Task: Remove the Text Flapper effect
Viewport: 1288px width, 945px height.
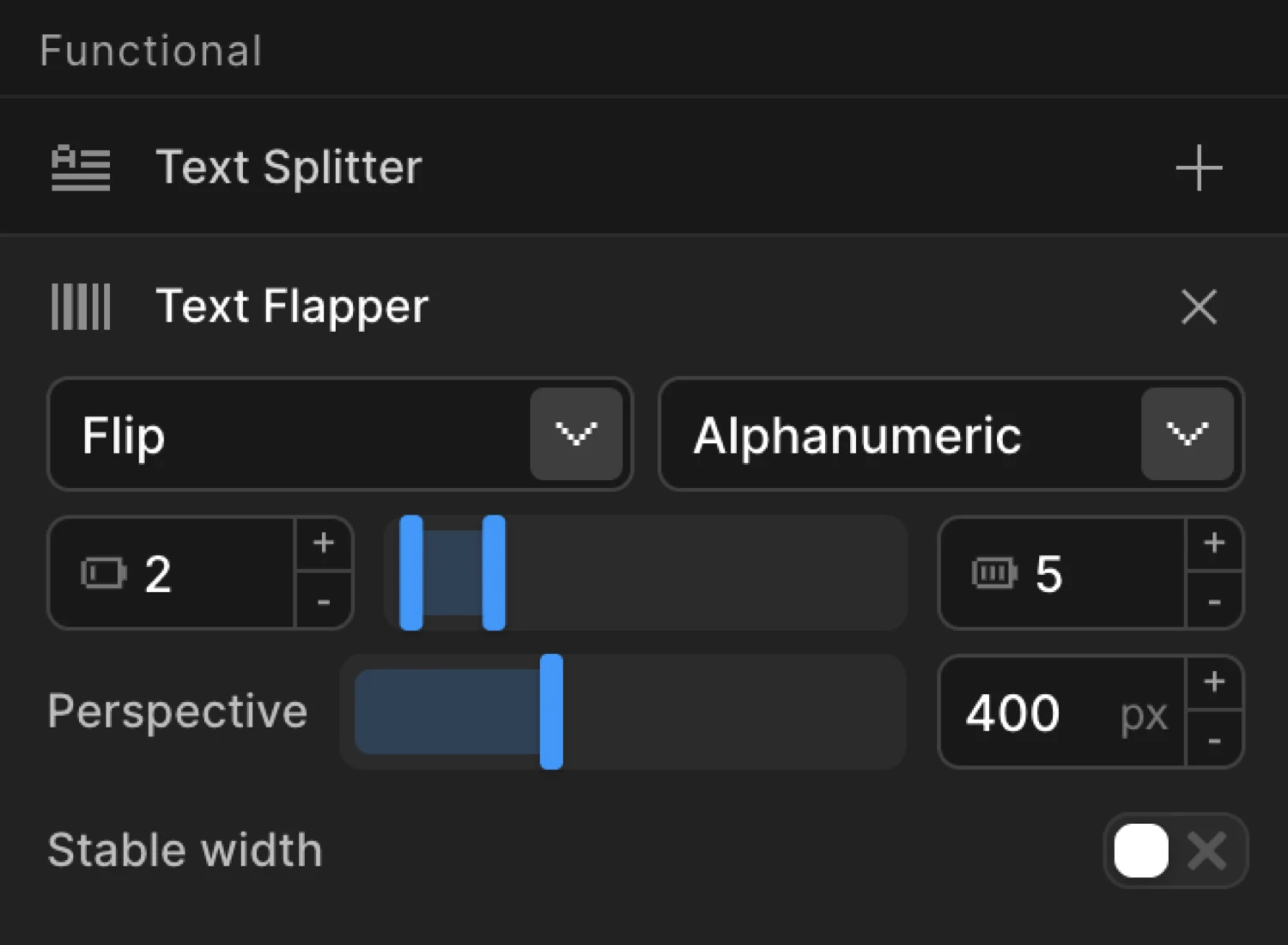Action: 1198,307
